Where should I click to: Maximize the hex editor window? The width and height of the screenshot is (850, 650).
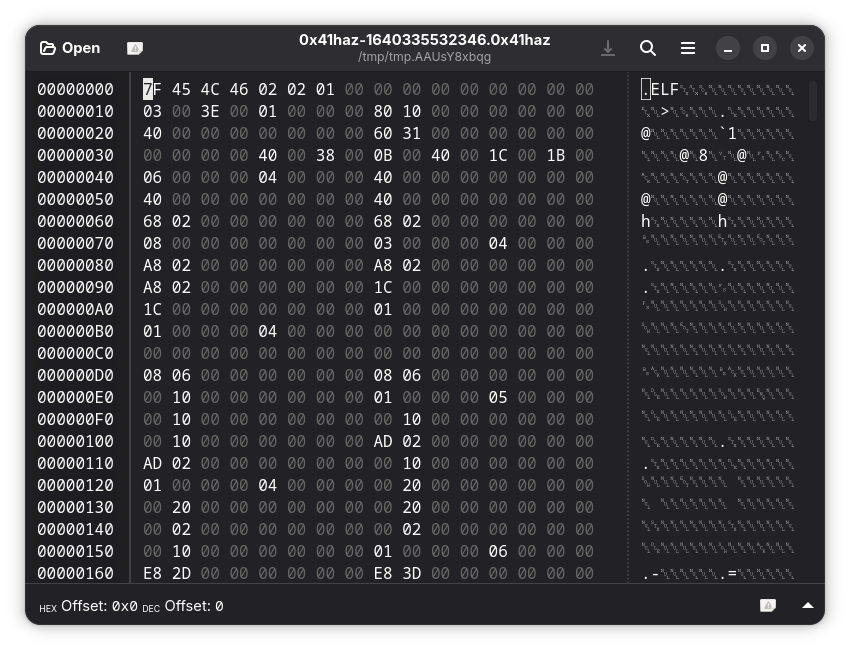coord(765,48)
